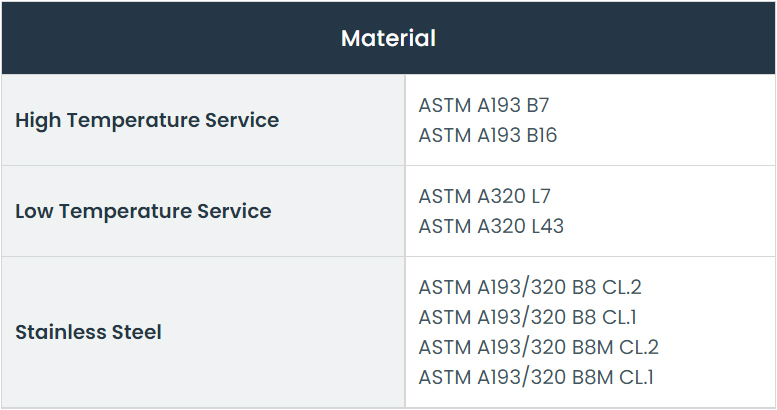
Task: Click the word High in first row
Action: [38, 121]
